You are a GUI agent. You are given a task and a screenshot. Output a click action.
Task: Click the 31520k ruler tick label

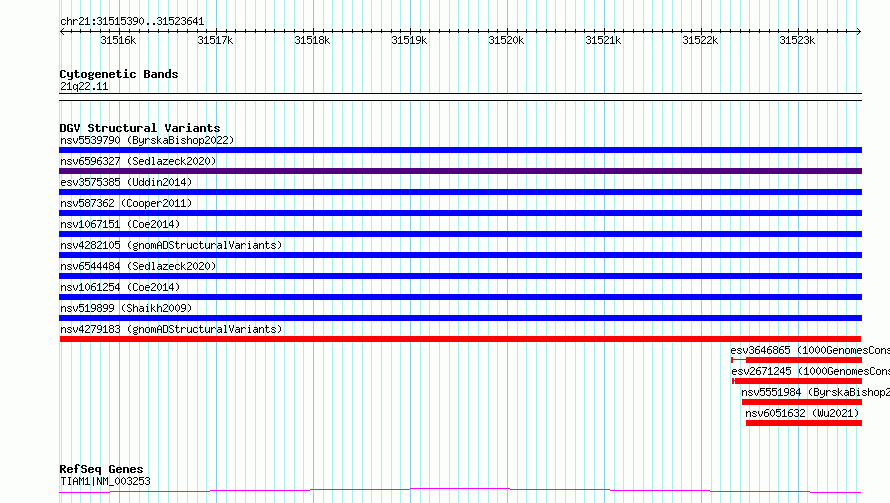click(506, 40)
